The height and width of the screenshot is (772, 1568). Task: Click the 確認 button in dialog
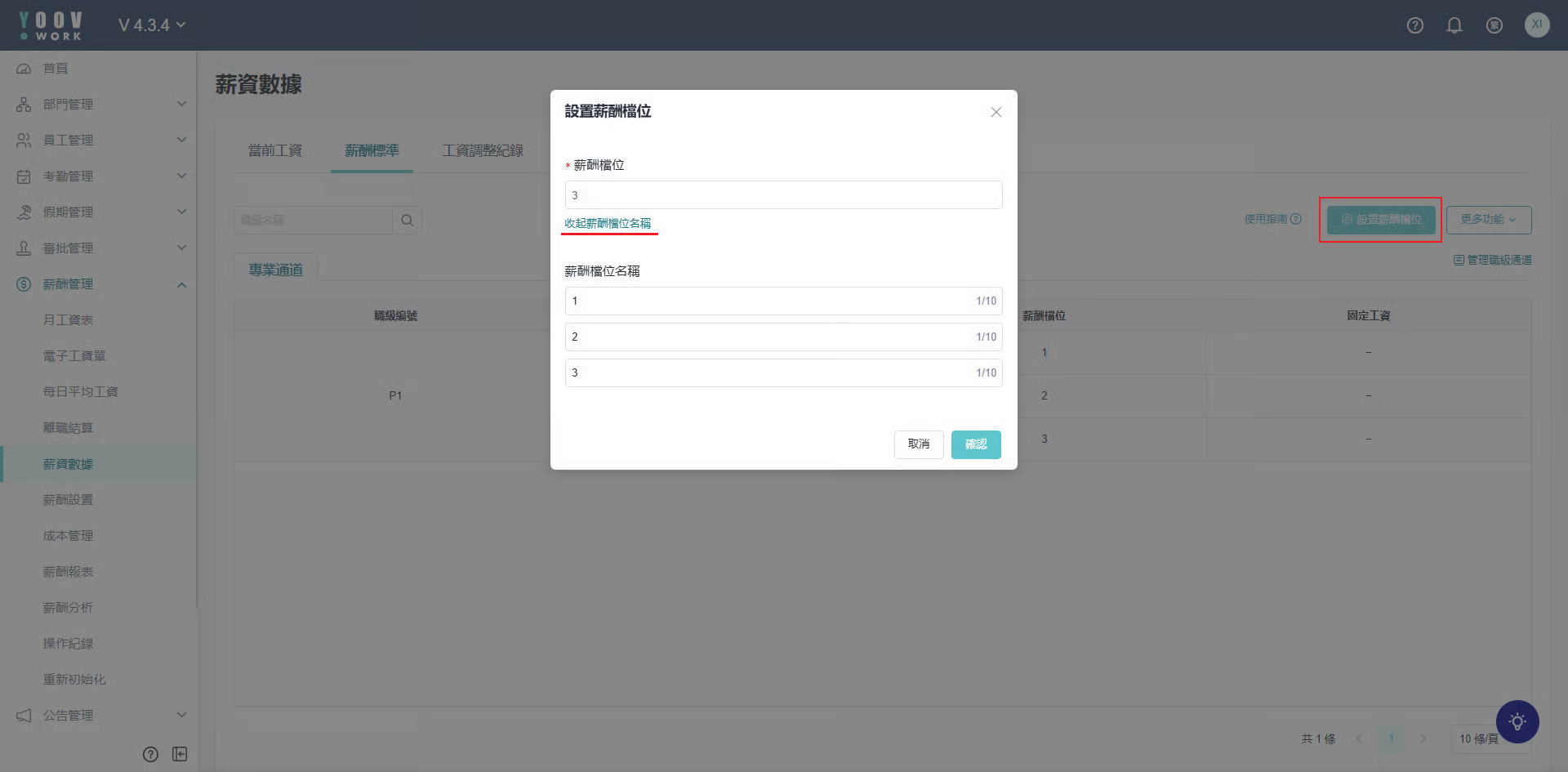click(976, 444)
